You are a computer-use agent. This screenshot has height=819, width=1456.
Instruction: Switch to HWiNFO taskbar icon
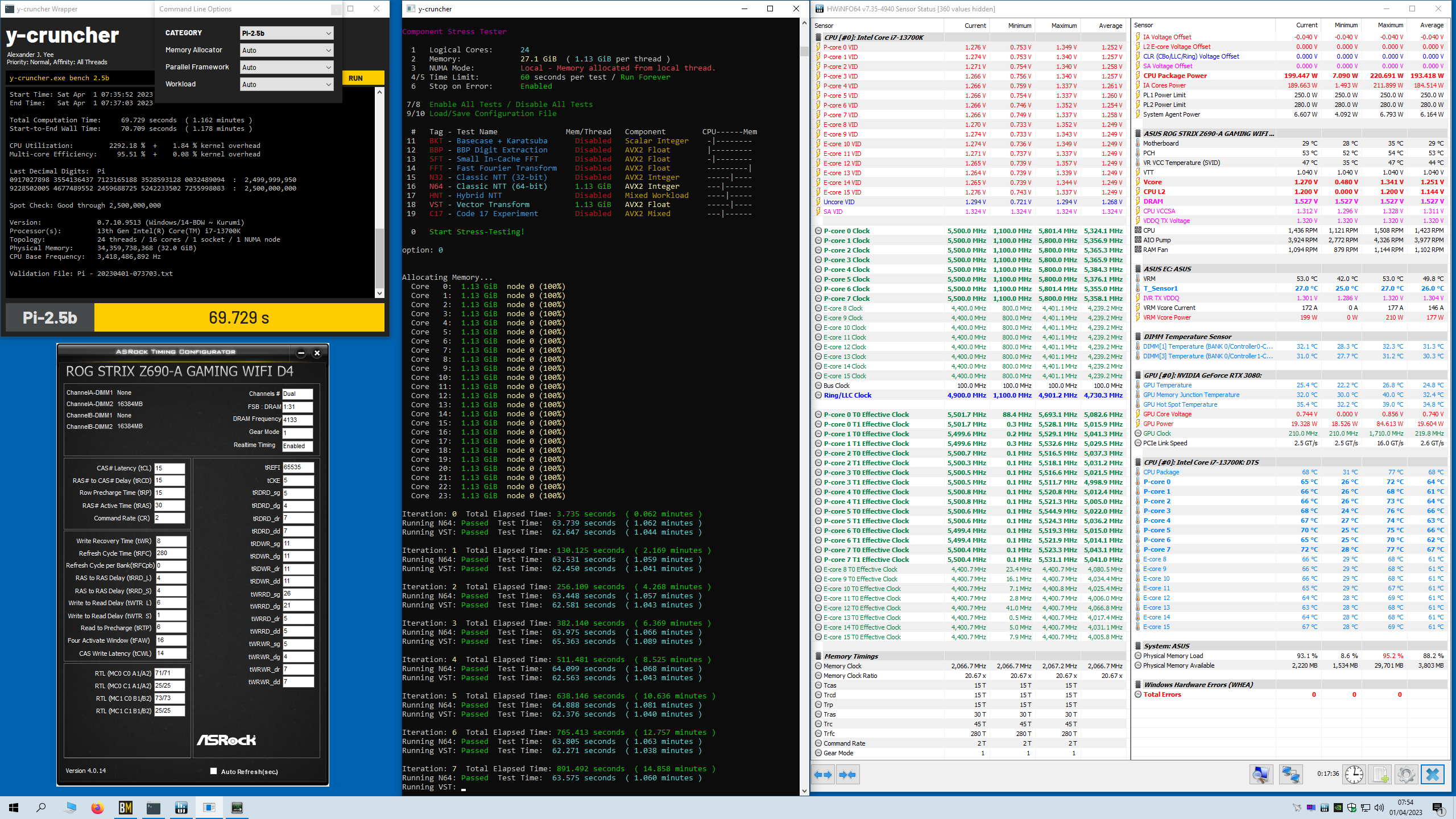click(x=181, y=808)
